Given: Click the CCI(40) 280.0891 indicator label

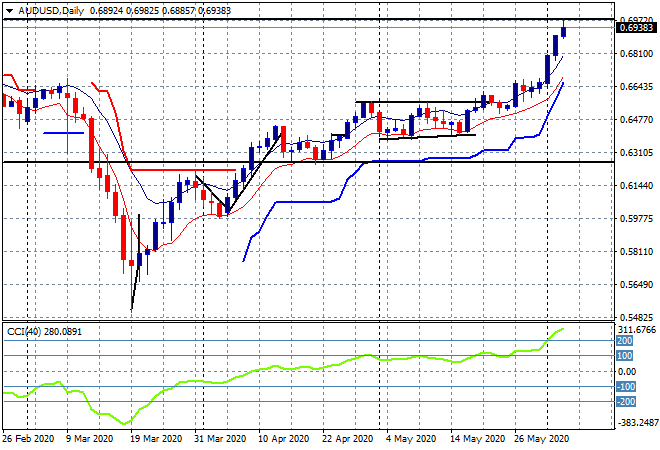Looking at the screenshot, I should tap(44, 332).
